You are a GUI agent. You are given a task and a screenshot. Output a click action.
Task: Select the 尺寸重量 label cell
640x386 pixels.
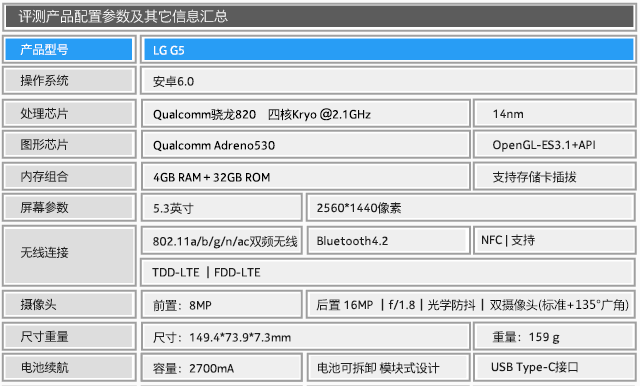[x=69, y=337]
